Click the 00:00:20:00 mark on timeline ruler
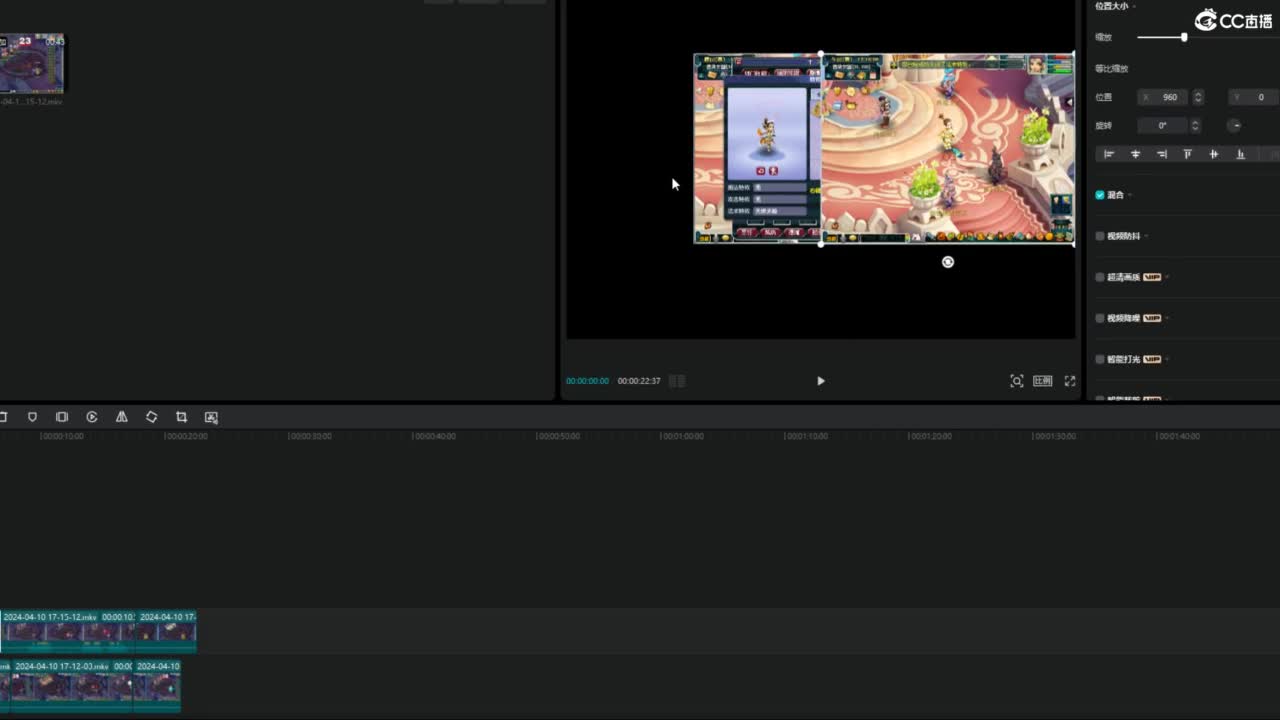 point(186,436)
